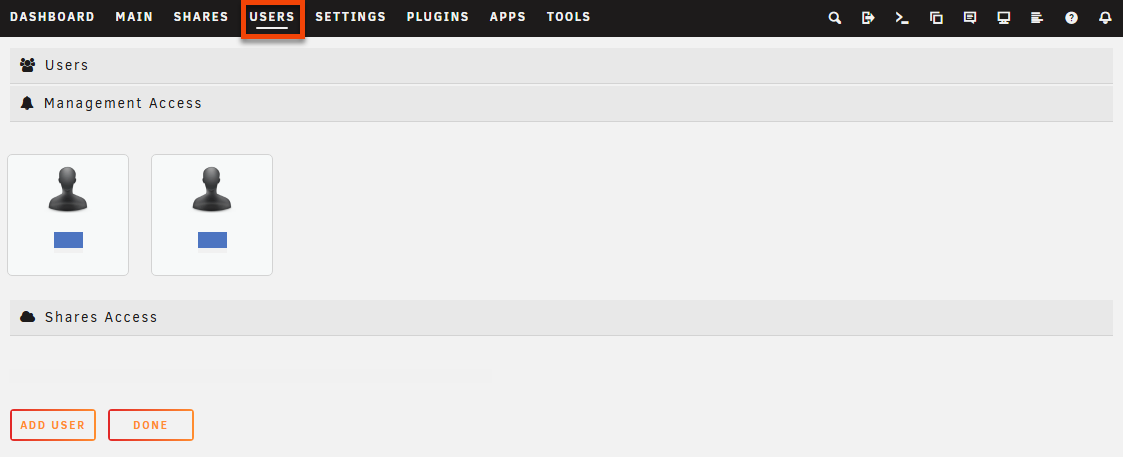Open the notifications bell icon
This screenshot has height=457, width=1123.
coord(1105,18)
